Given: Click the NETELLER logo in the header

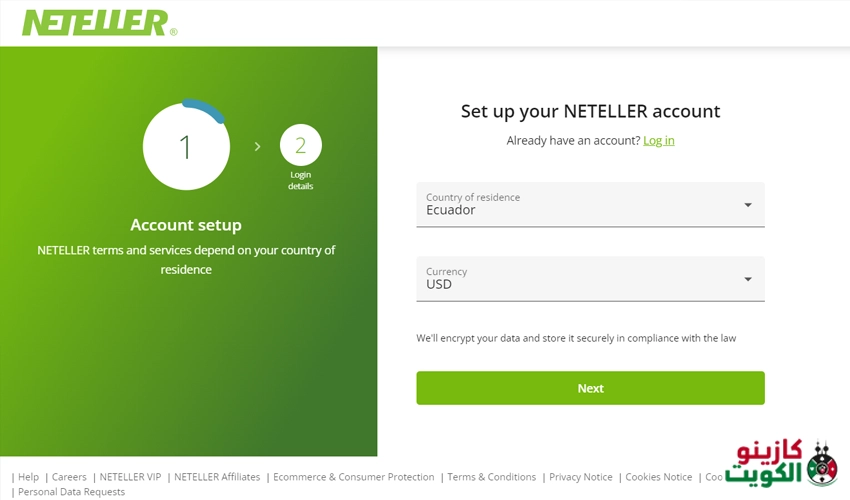Looking at the screenshot, I should pos(98,22).
